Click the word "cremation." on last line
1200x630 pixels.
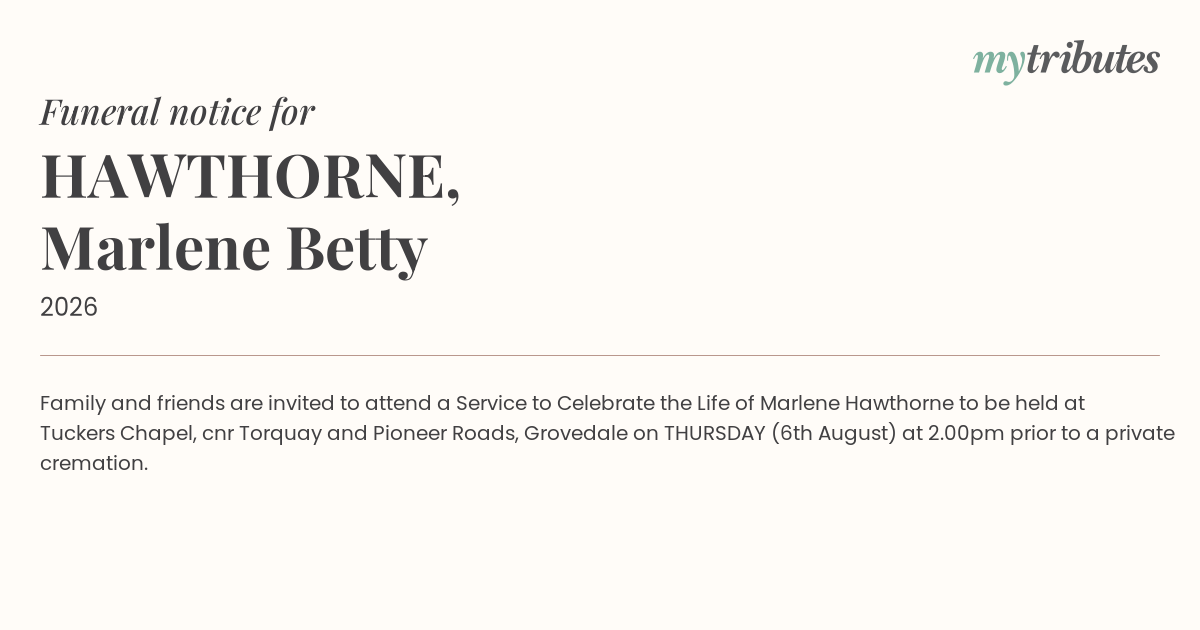pos(94,464)
